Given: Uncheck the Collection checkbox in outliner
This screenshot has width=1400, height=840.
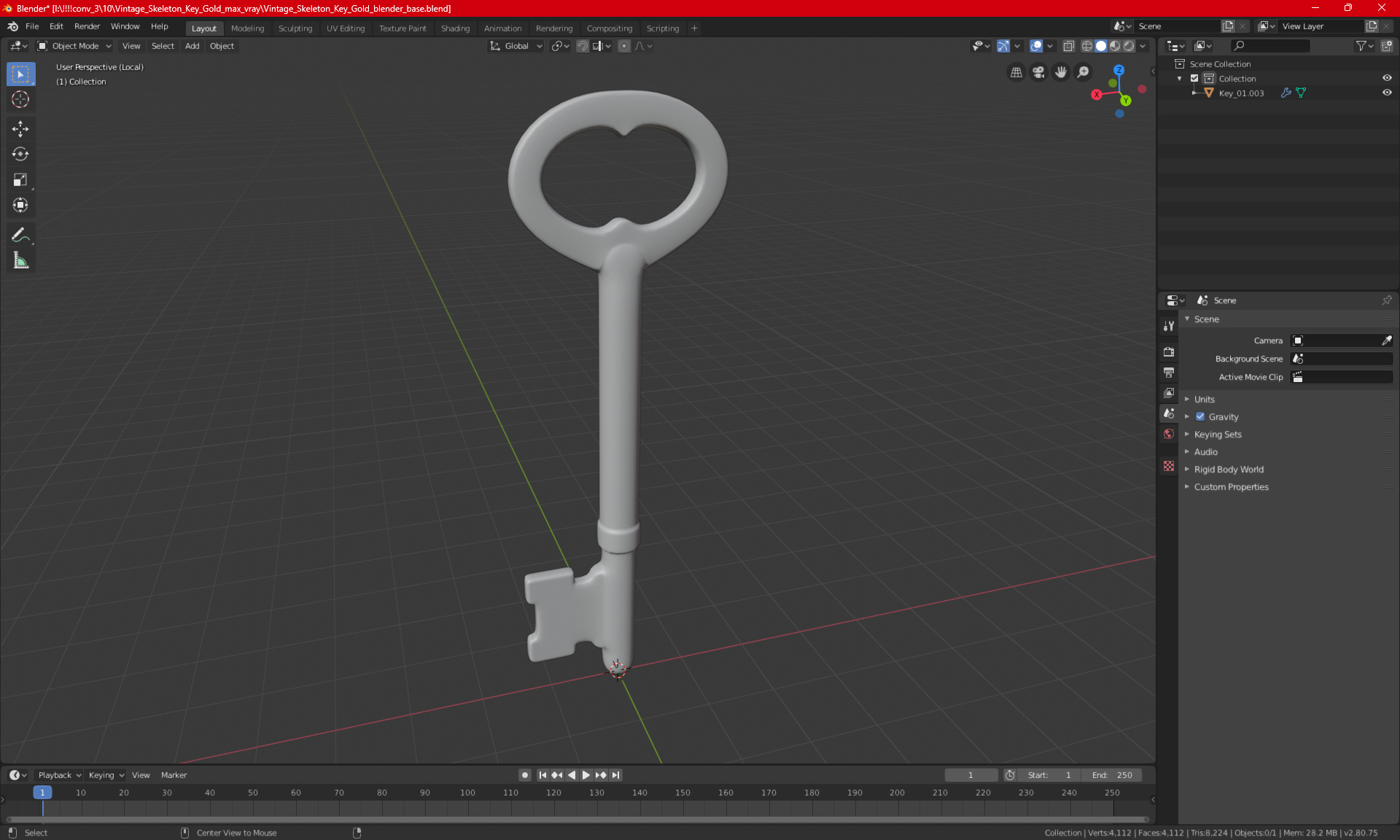Looking at the screenshot, I should point(1194,78).
